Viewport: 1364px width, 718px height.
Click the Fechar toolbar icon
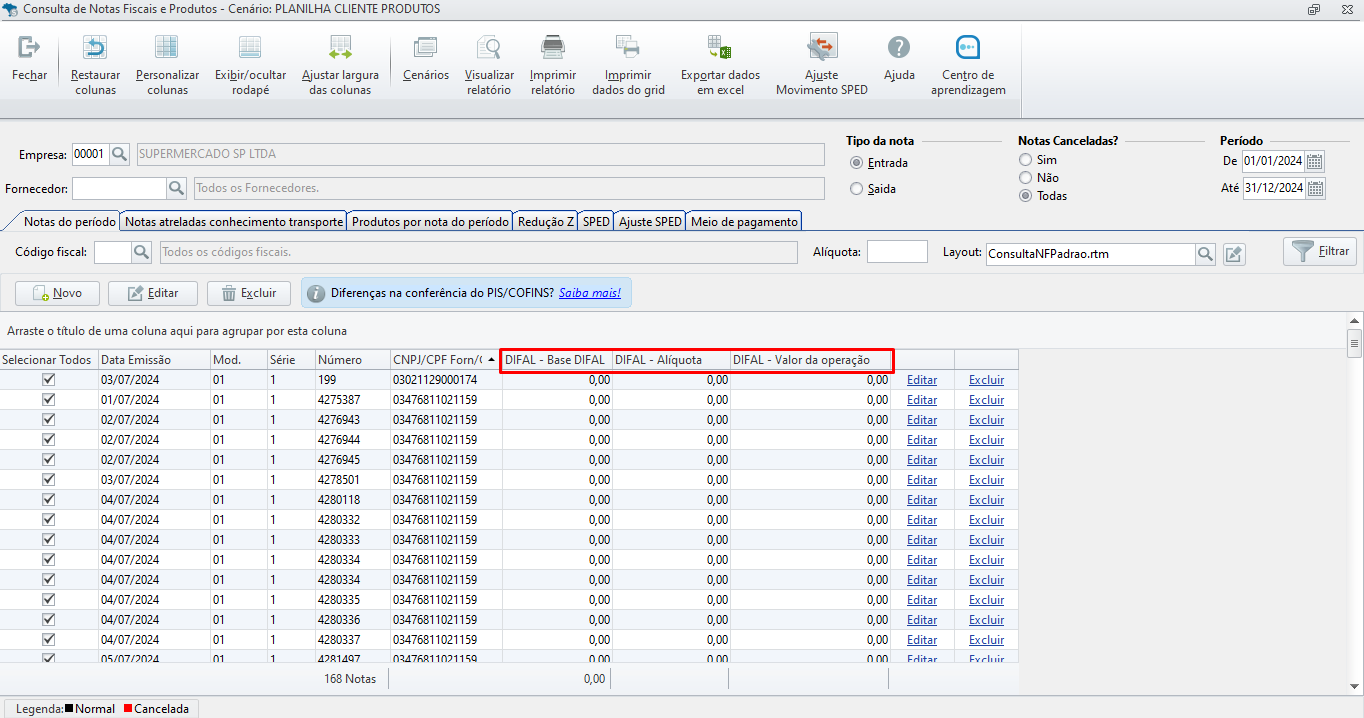point(29,48)
